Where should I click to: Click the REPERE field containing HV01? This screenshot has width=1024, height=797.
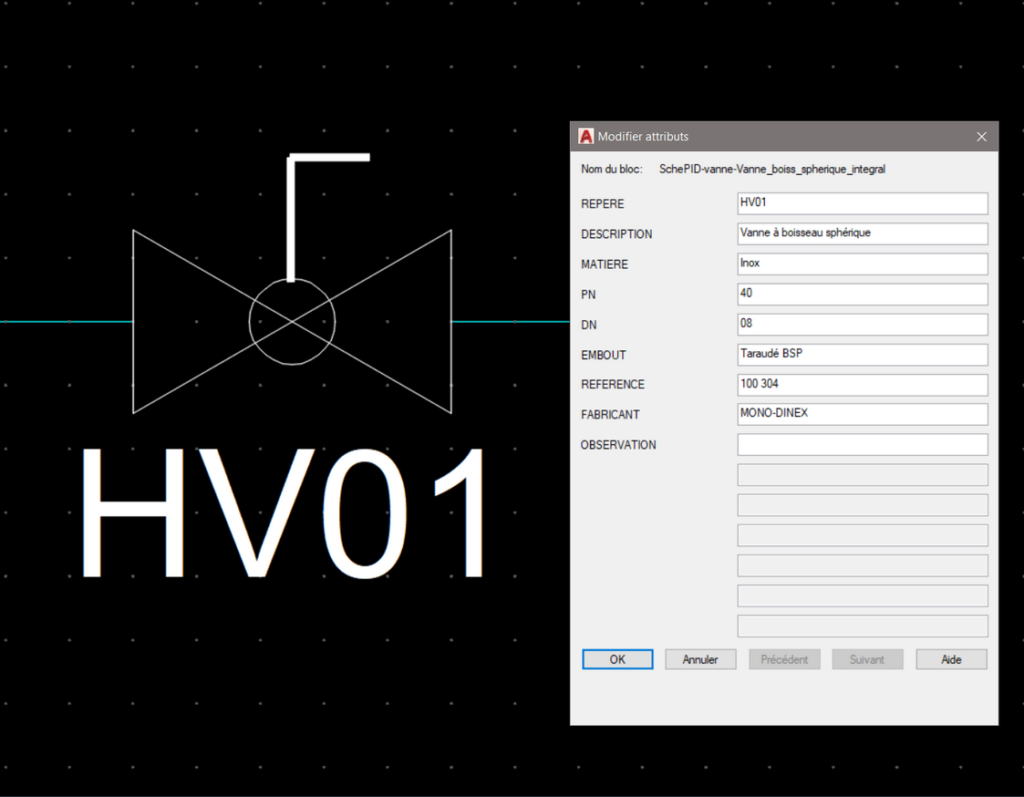click(x=863, y=203)
